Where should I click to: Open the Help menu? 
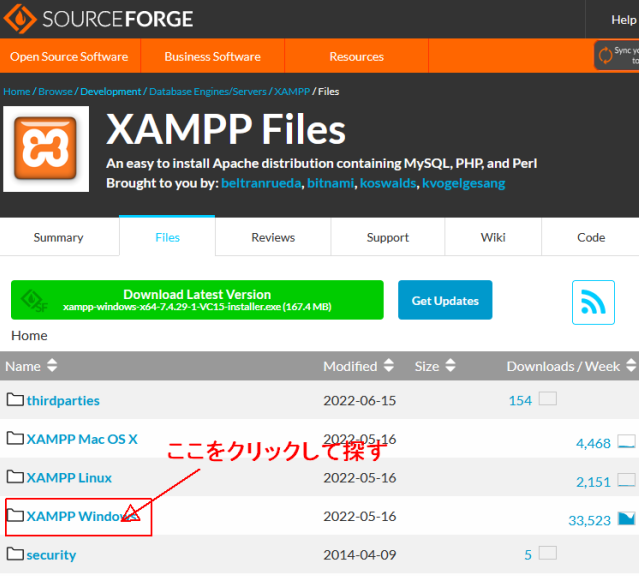(x=624, y=20)
